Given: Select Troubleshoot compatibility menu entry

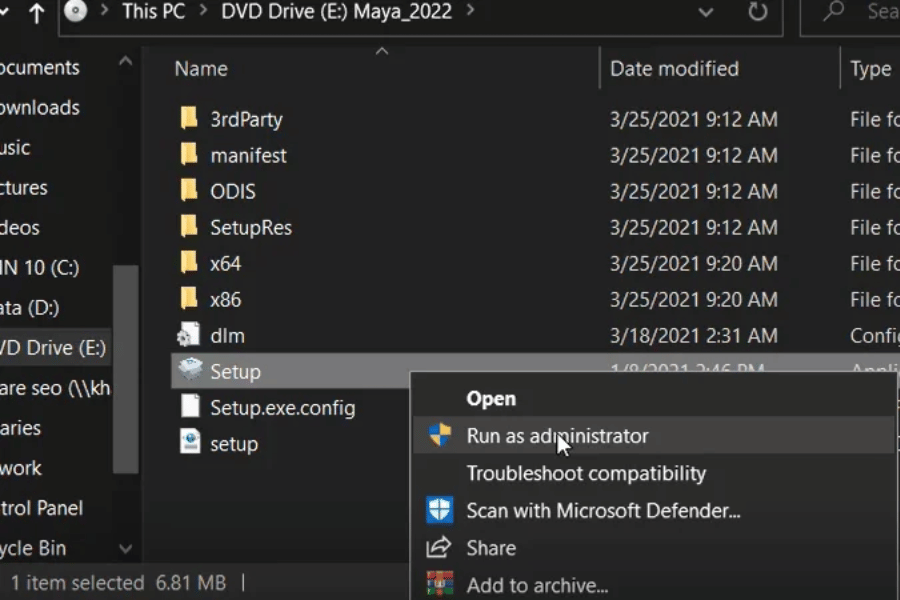Looking at the screenshot, I should click(x=585, y=473).
